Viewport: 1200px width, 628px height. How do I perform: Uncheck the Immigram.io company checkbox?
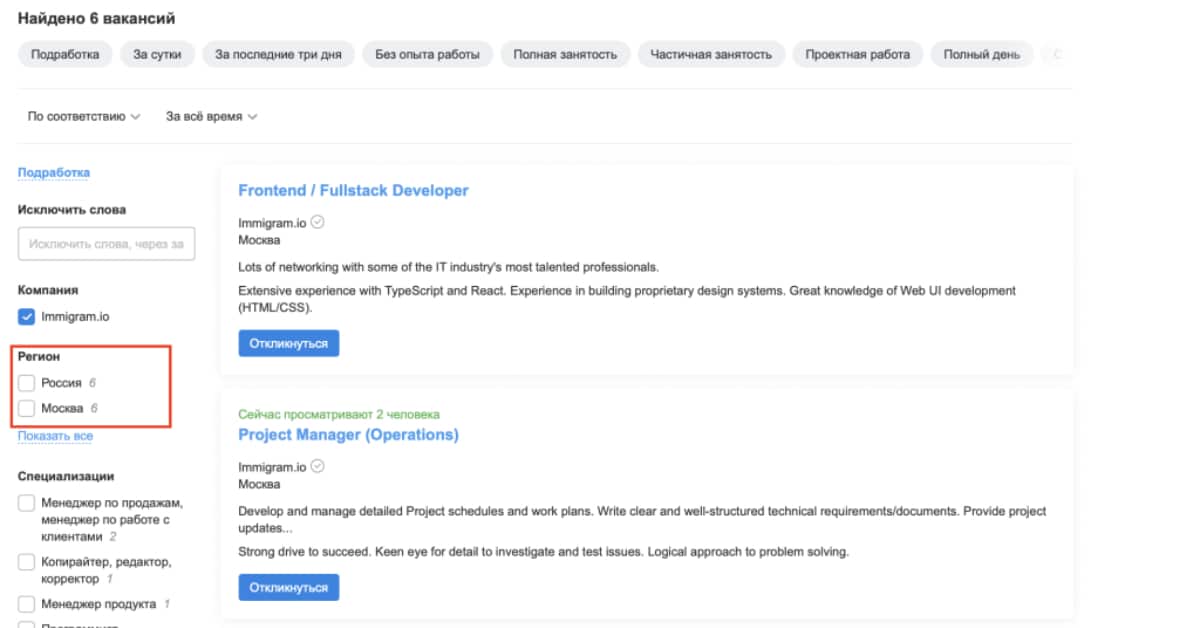coord(27,317)
